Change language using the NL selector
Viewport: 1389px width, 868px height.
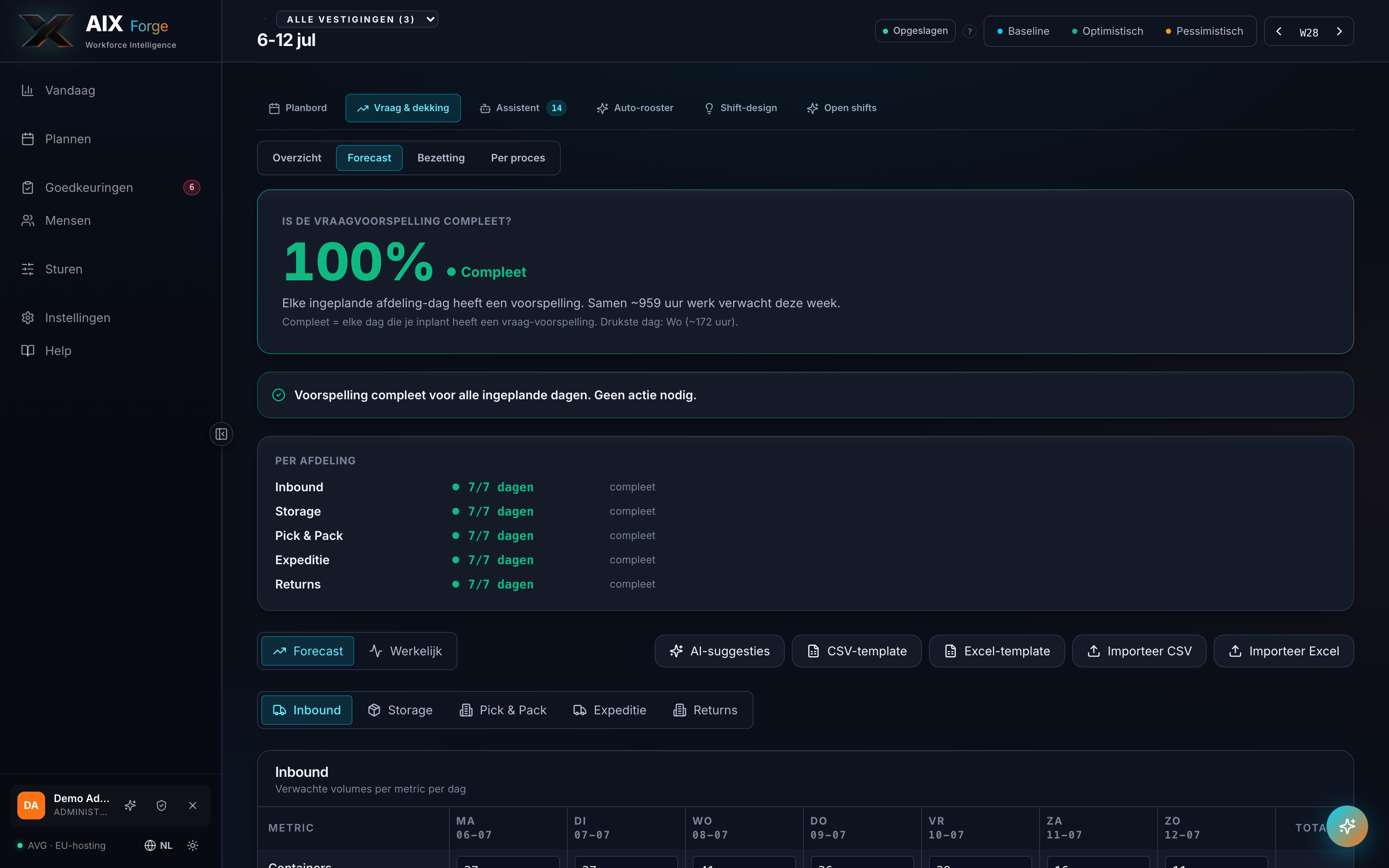point(158,845)
